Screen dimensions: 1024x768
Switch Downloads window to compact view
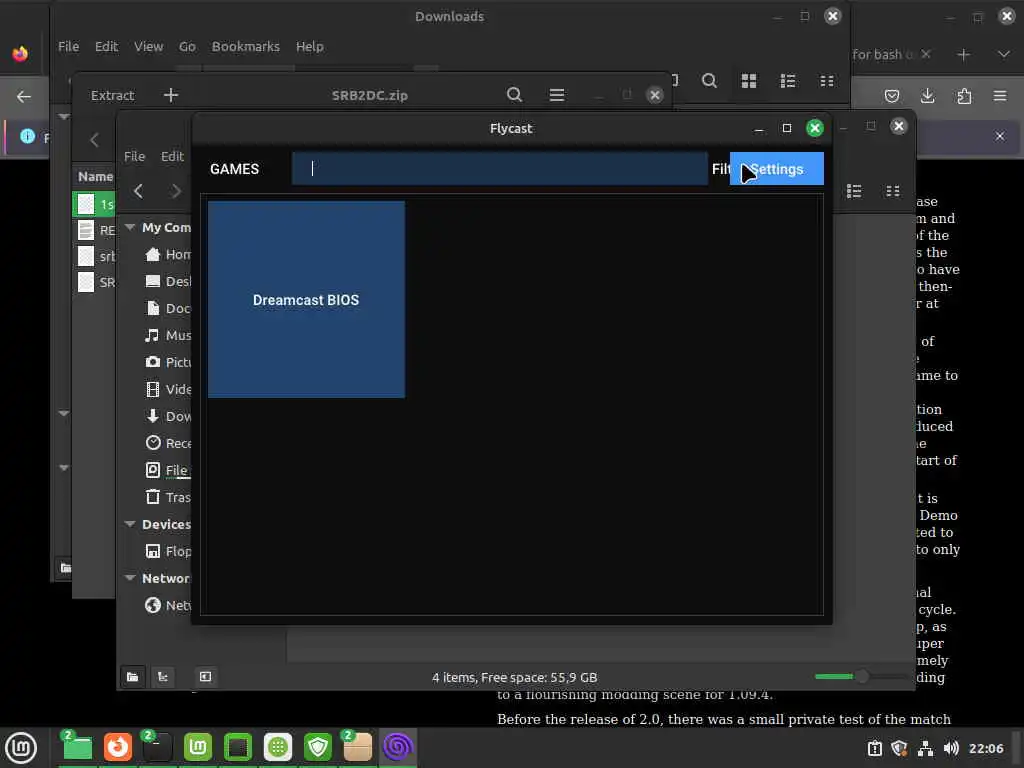pyautogui.click(x=827, y=81)
